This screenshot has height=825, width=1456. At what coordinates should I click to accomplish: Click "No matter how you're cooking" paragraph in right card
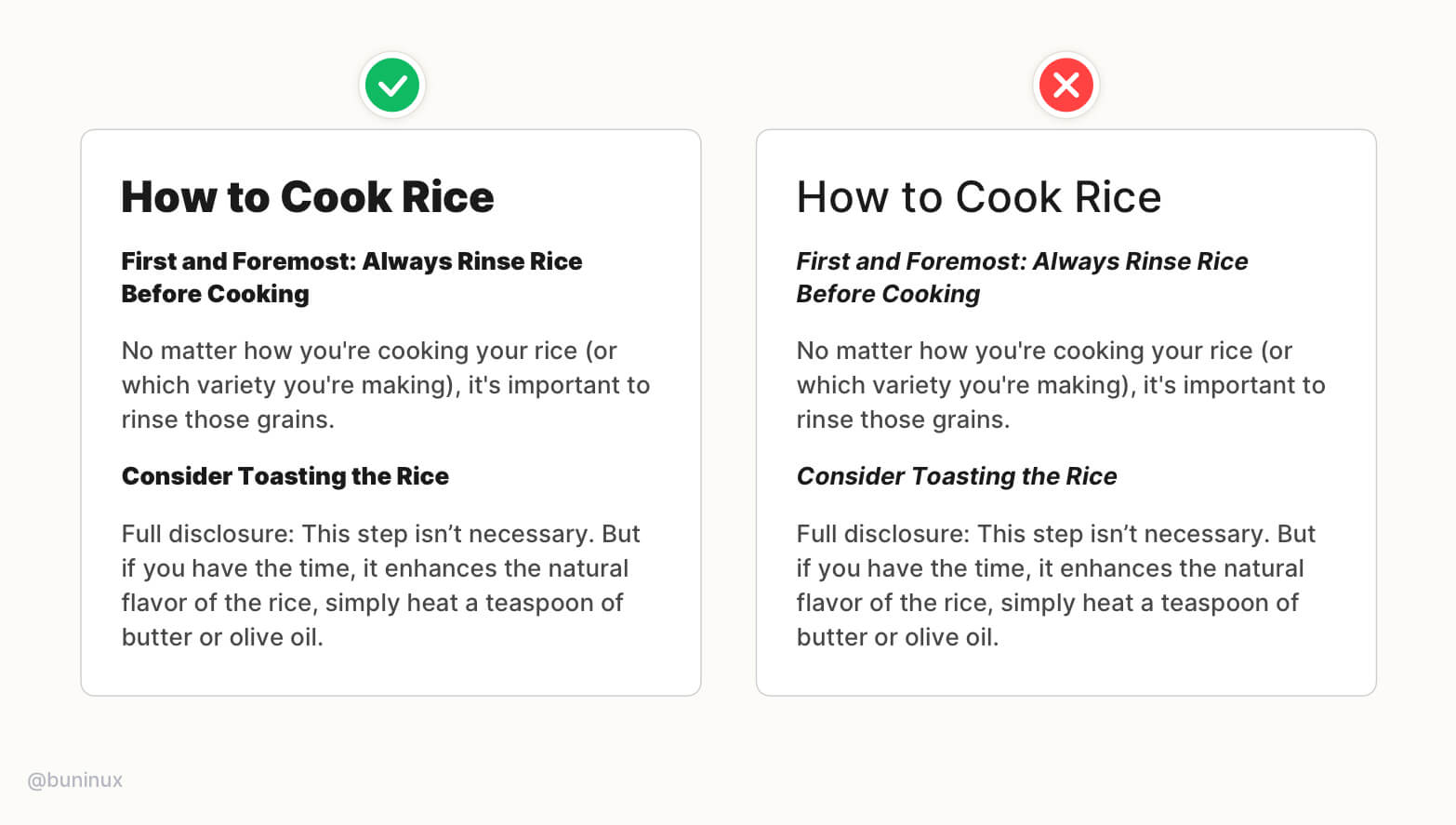(x=1061, y=385)
